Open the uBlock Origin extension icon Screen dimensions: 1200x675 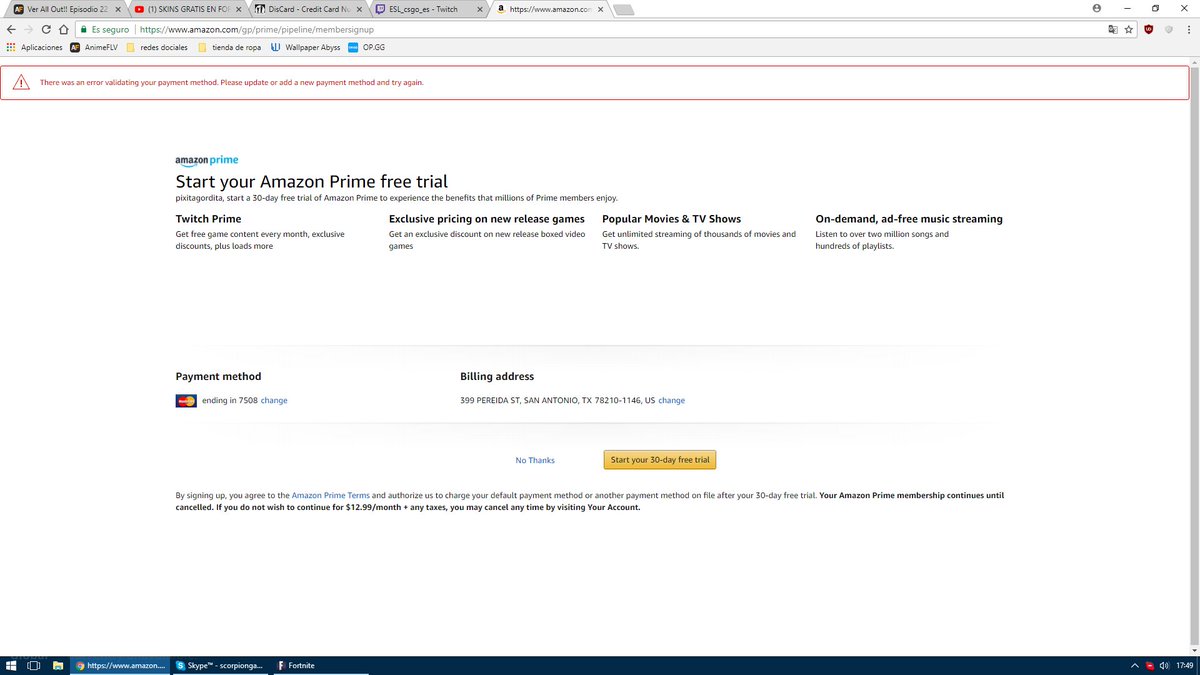[1150, 30]
